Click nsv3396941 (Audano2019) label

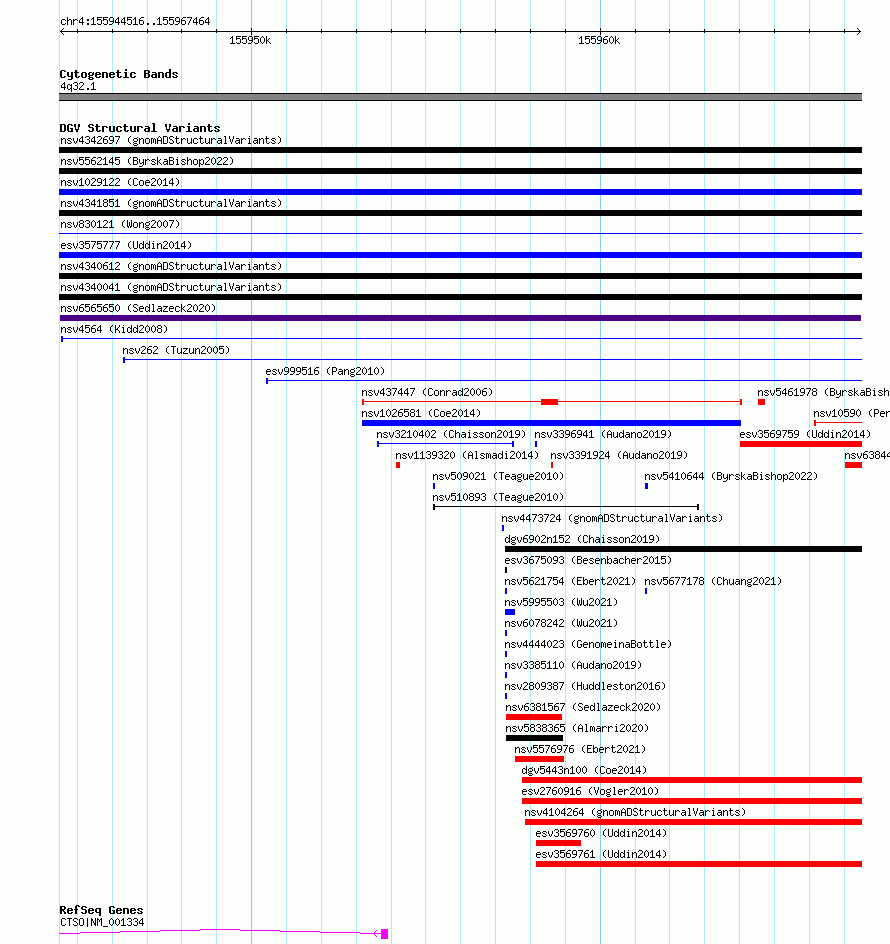603,435
